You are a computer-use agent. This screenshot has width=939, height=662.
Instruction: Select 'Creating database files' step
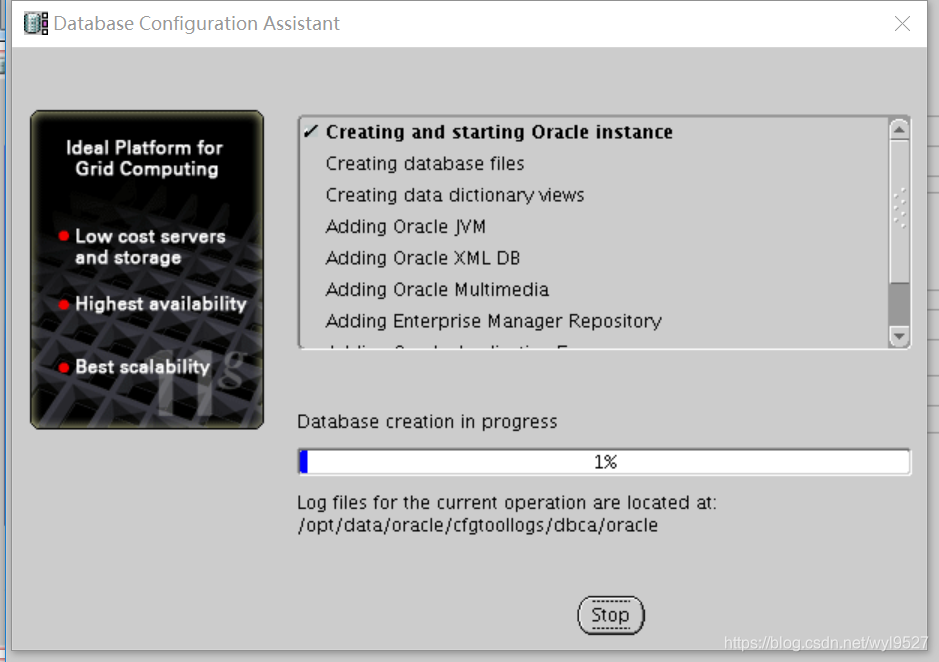(425, 164)
